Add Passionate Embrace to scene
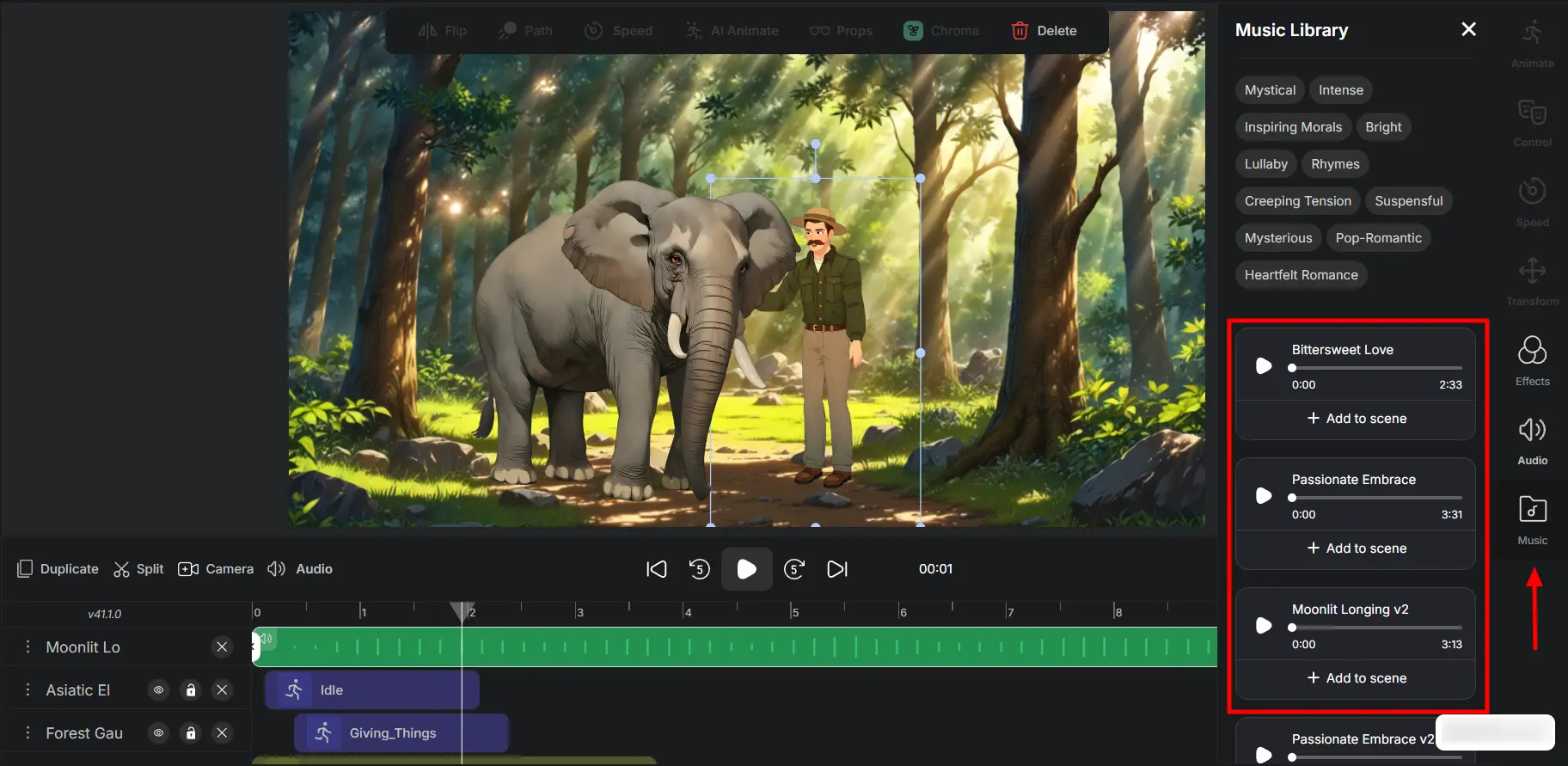Viewport: 1568px width, 766px height. point(1357,548)
